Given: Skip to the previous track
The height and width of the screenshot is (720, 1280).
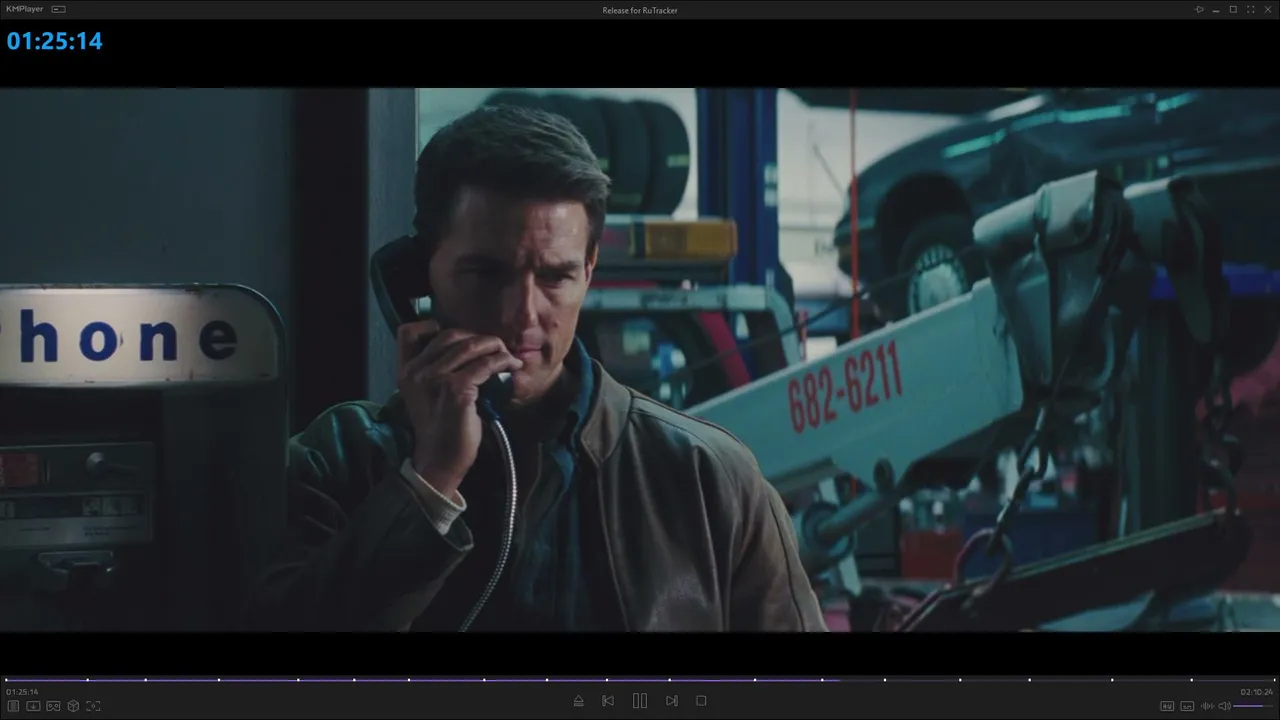Looking at the screenshot, I should [608, 701].
